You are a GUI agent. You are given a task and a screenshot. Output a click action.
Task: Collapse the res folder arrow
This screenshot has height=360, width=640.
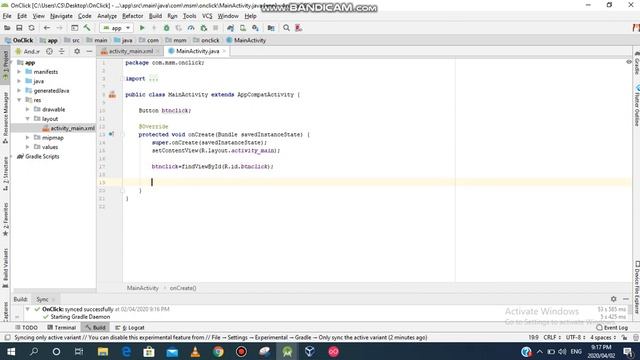[19, 100]
